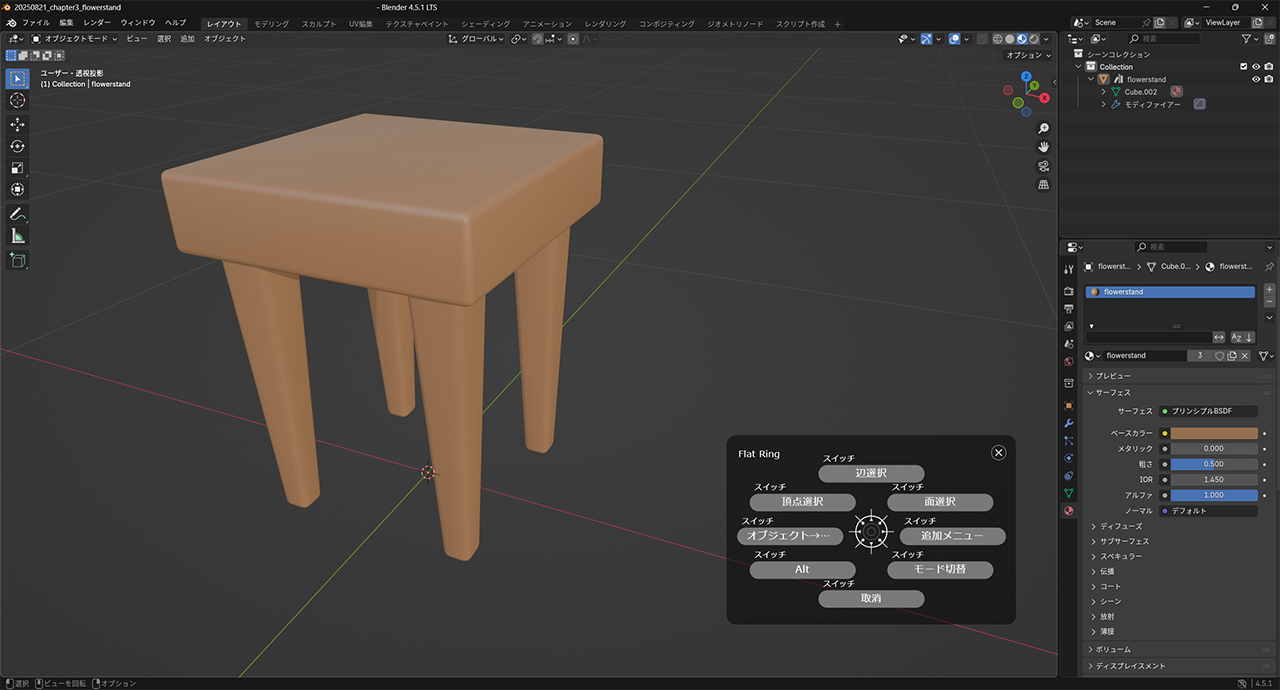Expand the ディフューズ panel section

pos(1120,526)
